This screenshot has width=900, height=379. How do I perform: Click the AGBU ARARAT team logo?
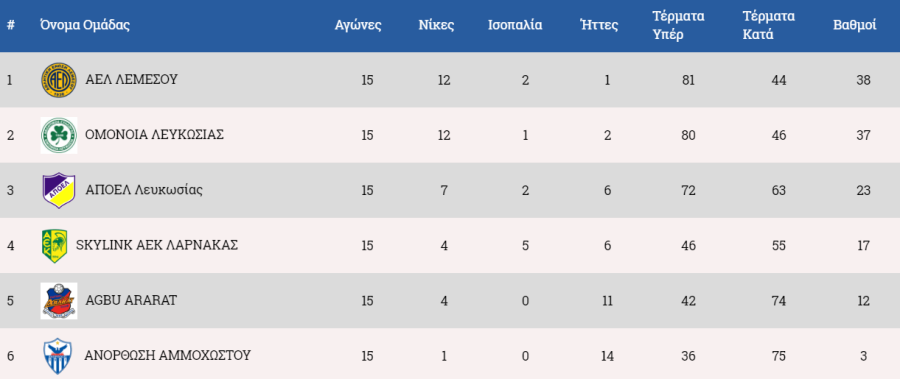59,300
